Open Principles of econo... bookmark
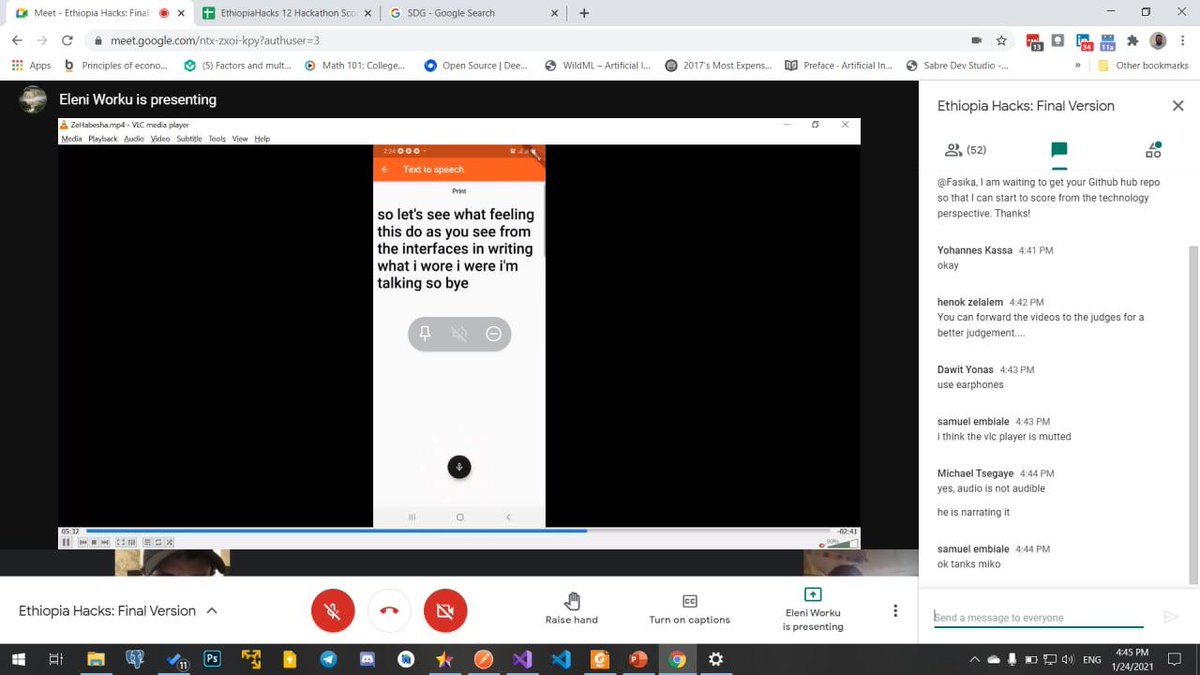Viewport: 1200px width, 675px height. pos(115,65)
